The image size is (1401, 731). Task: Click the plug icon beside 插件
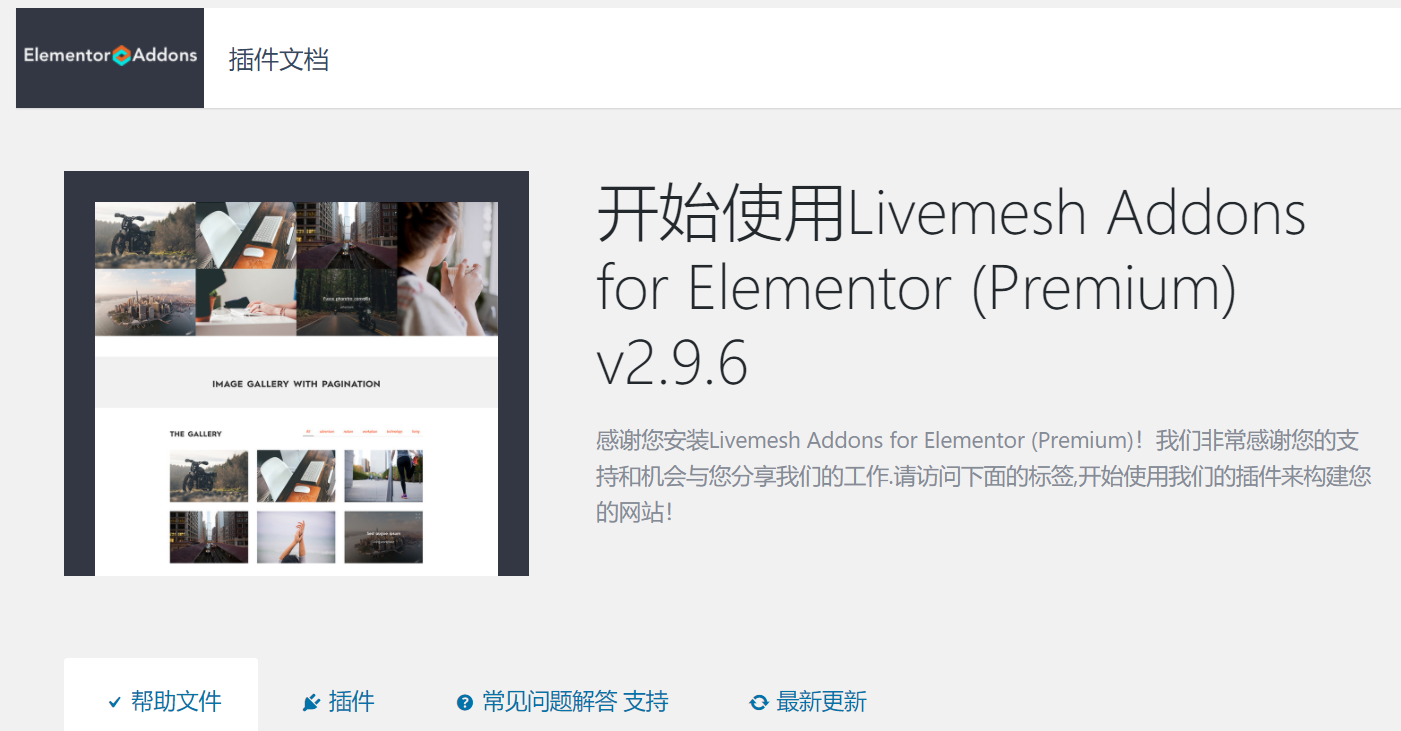pyautogui.click(x=311, y=703)
